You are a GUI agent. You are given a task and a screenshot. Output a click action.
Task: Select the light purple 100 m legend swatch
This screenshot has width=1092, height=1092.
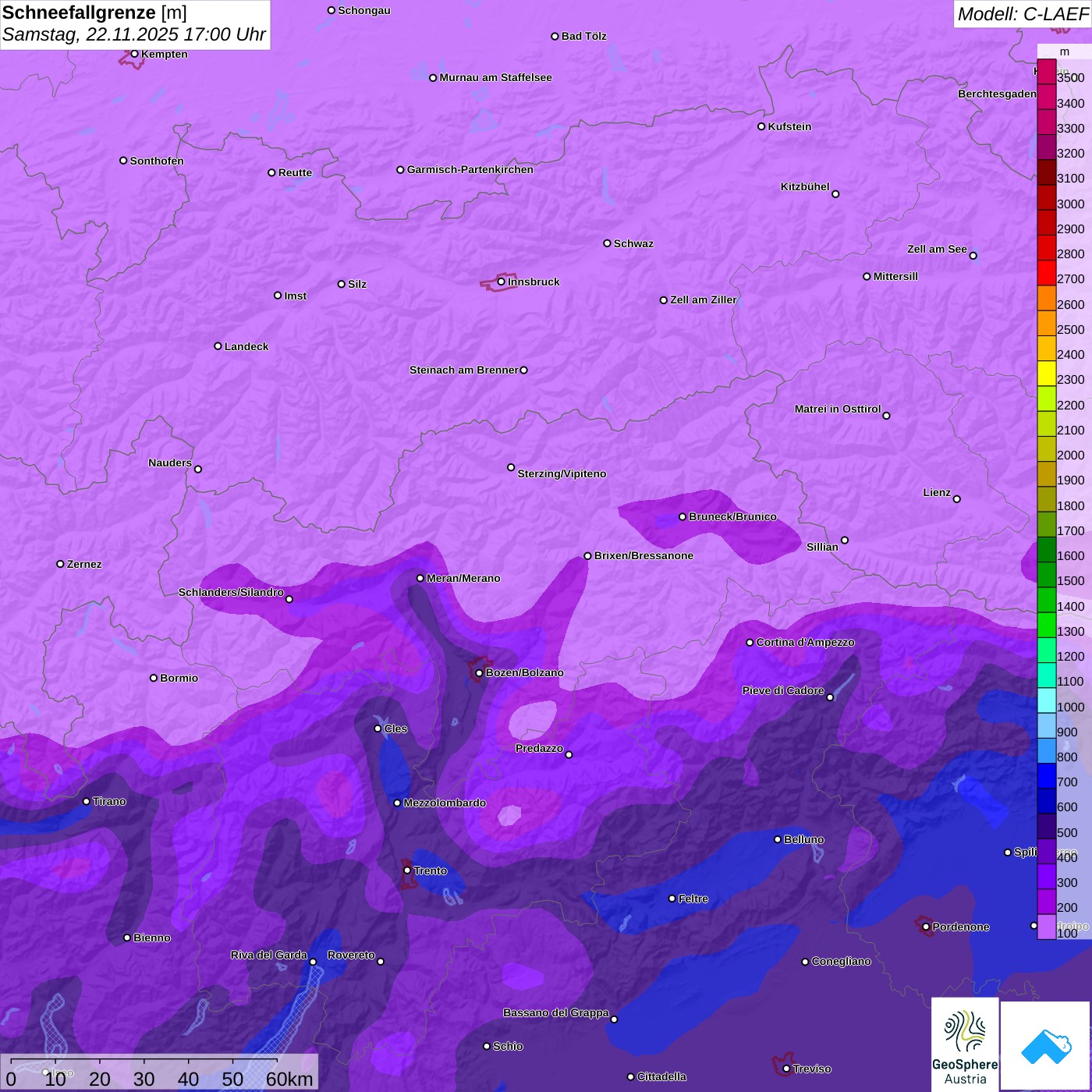coord(1047,927)
